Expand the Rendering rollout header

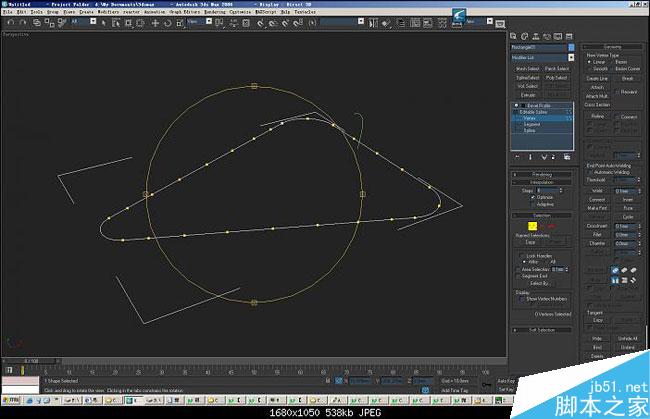click(542, 174)
